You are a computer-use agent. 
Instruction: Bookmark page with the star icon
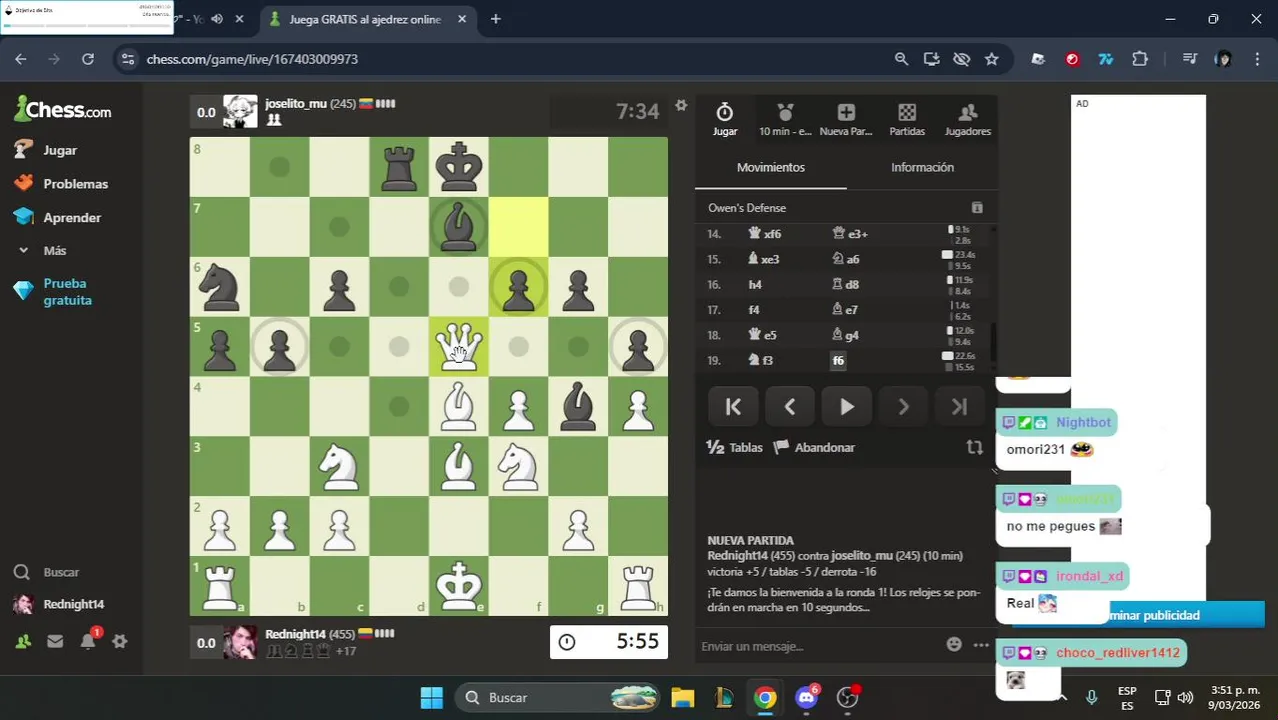(991, 59)
